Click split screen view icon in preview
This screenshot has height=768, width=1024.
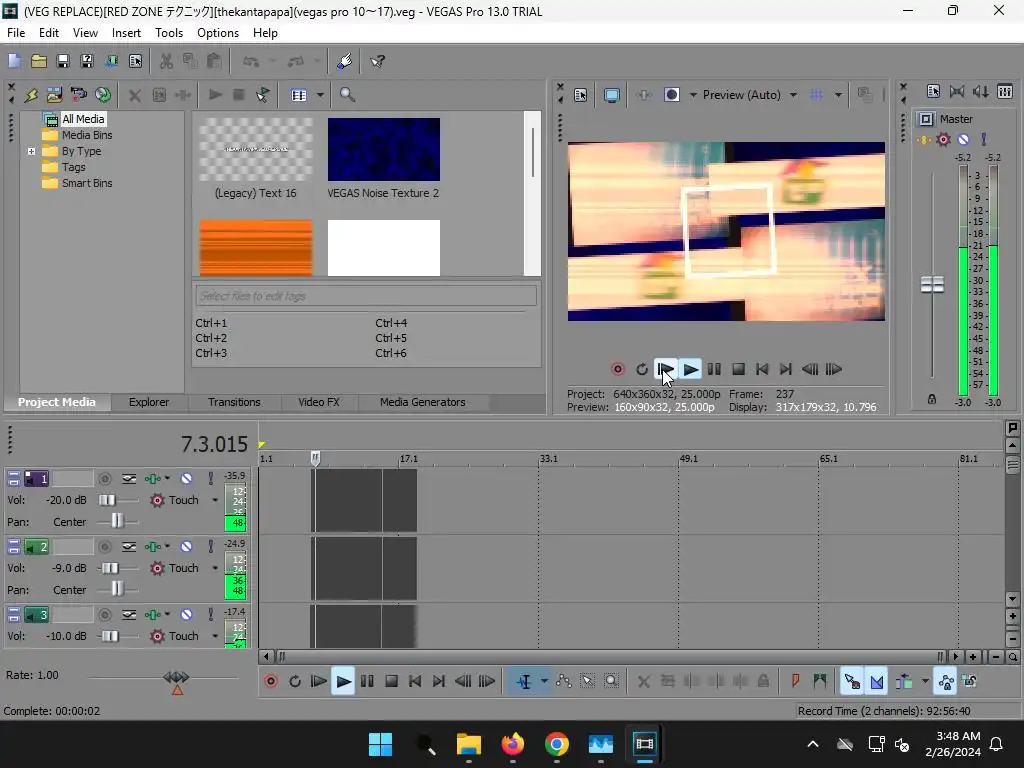click(671, 95)
